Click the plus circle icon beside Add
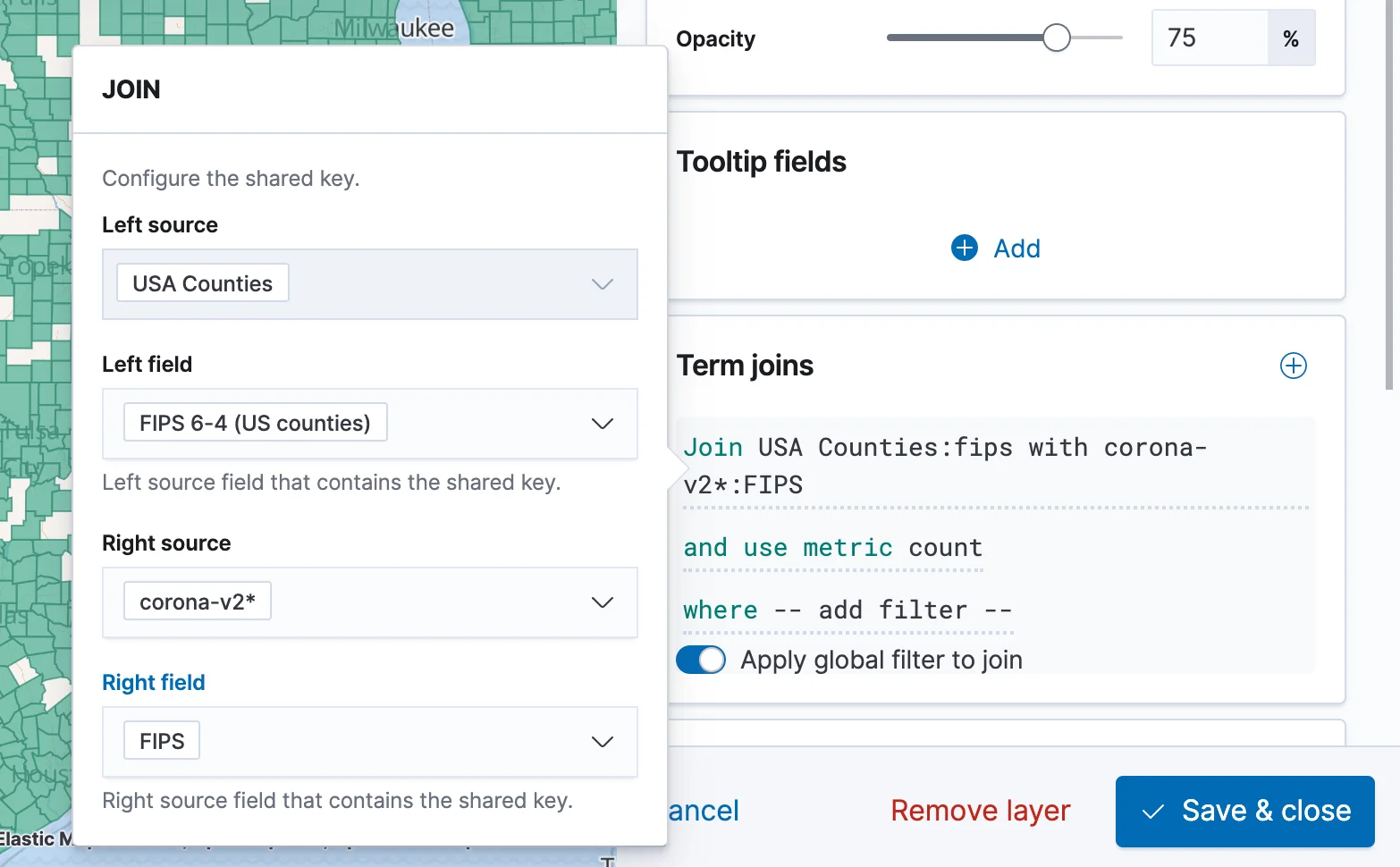Viewport: 1400px width, 867px height. (x=965, y=248)
